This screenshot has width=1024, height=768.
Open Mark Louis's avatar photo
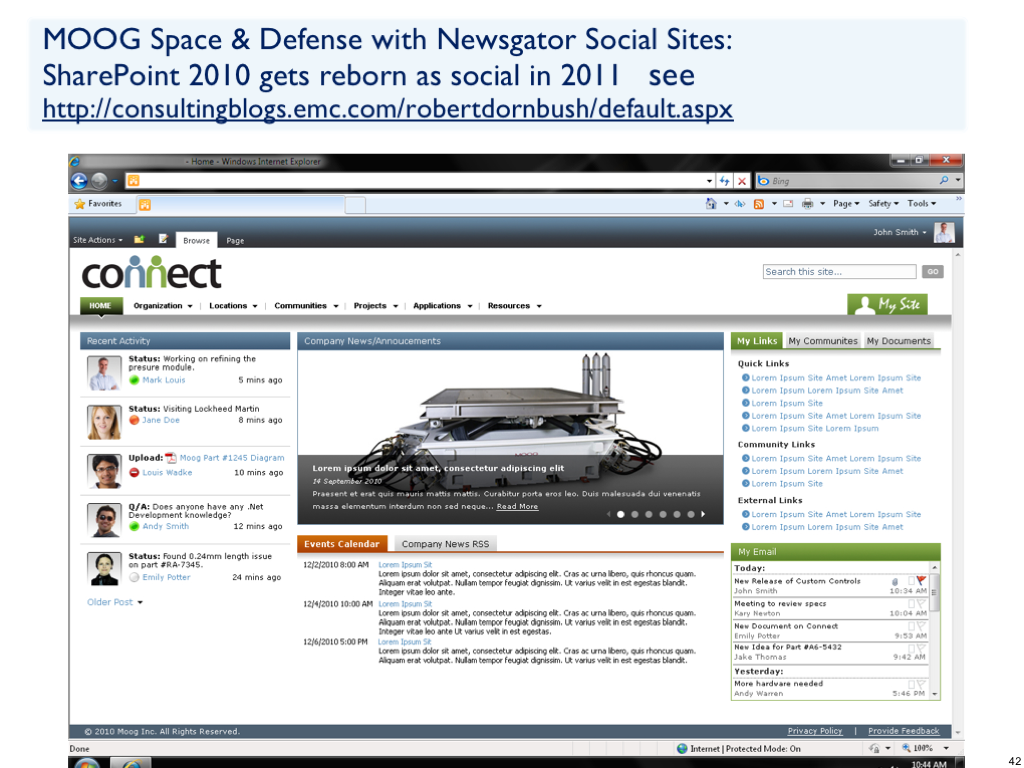point(104,373)
